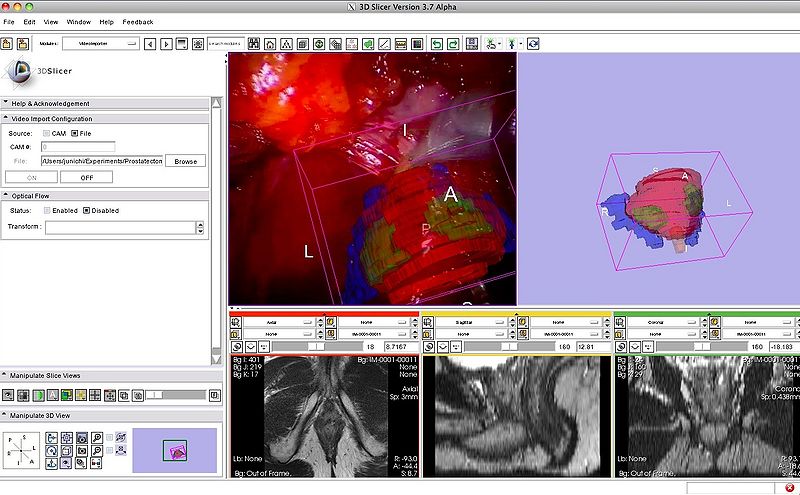Open the File menu

9,22
